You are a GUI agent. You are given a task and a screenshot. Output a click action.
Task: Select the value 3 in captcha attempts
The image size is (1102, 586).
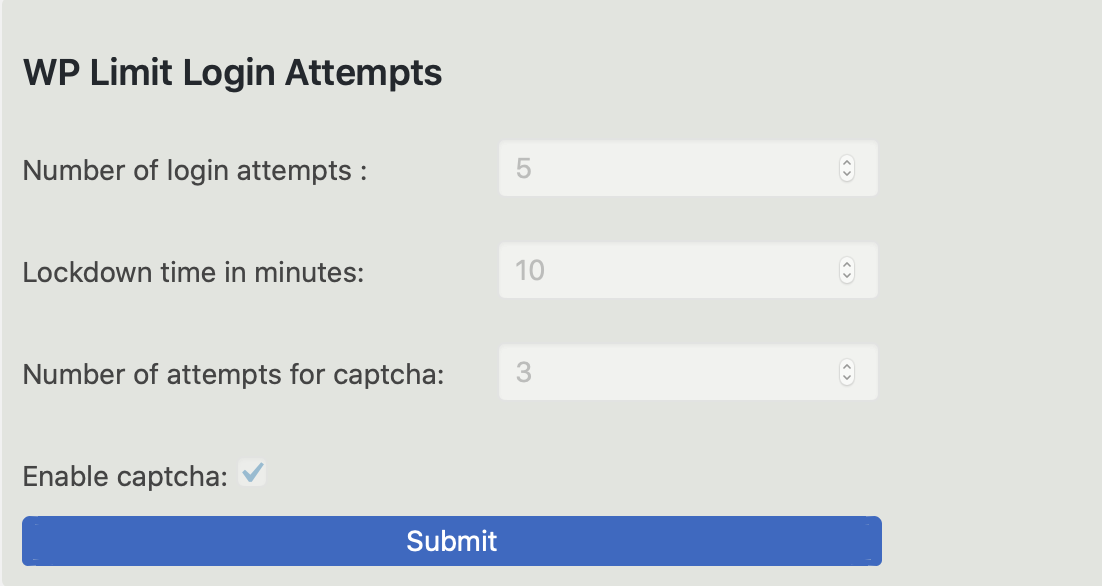[524, 372]
